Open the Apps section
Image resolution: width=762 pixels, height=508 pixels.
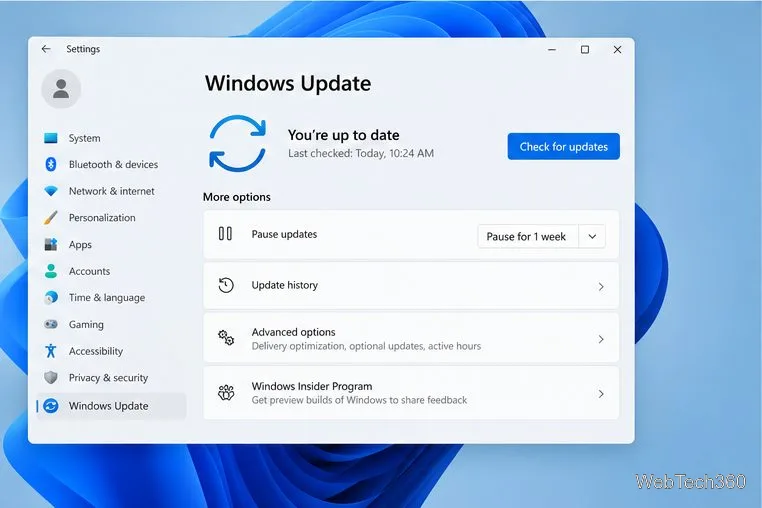coord(80,245)
